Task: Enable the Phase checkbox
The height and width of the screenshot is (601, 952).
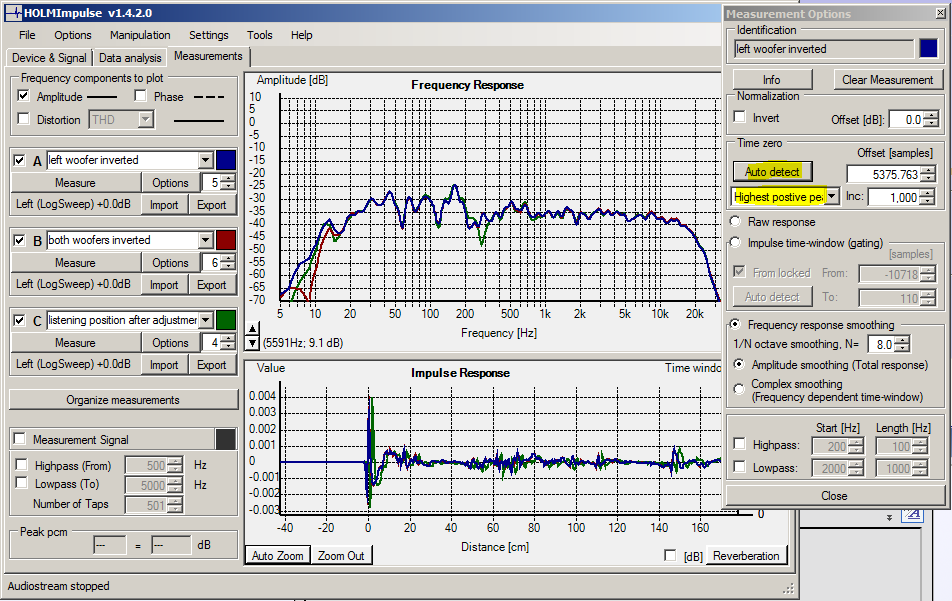Action: (140, 96)
